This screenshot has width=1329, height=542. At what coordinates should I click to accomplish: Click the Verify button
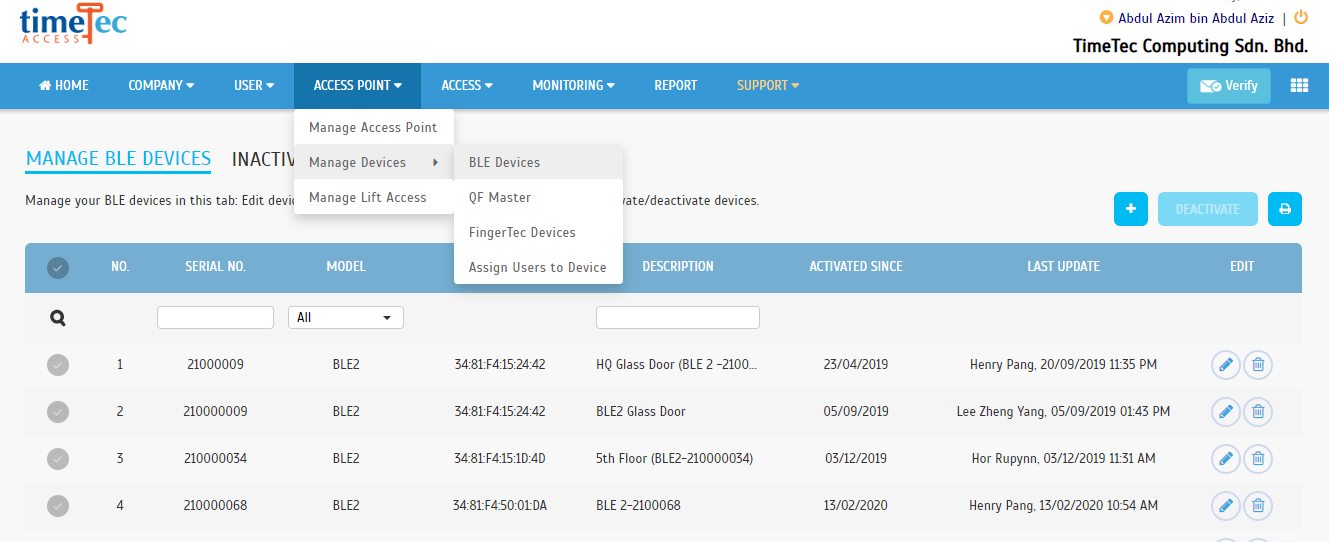[1229, 86]
